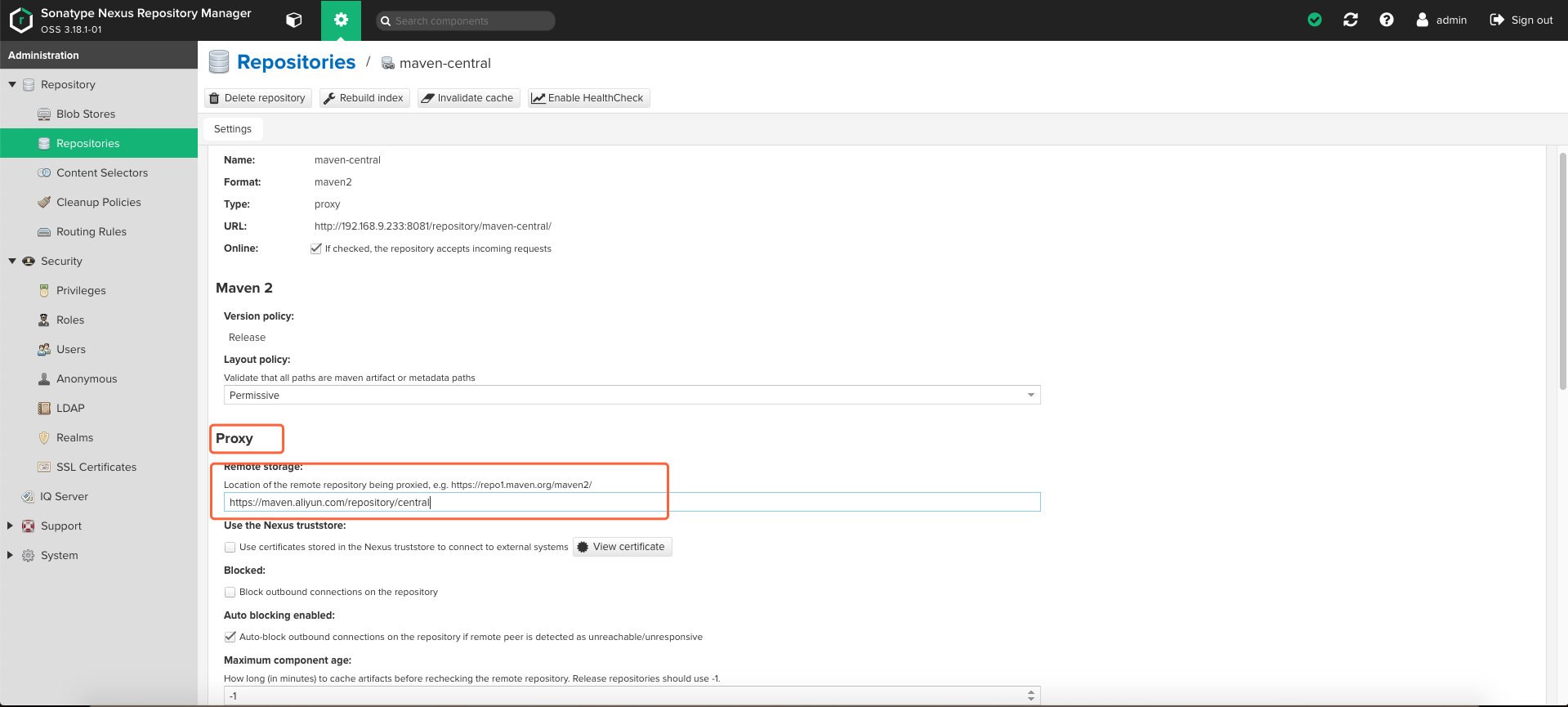The height and width of the screenshot is (707, 1568).
Task: Open Routing Rules in the sidebar
Action: tap(99, 232)
